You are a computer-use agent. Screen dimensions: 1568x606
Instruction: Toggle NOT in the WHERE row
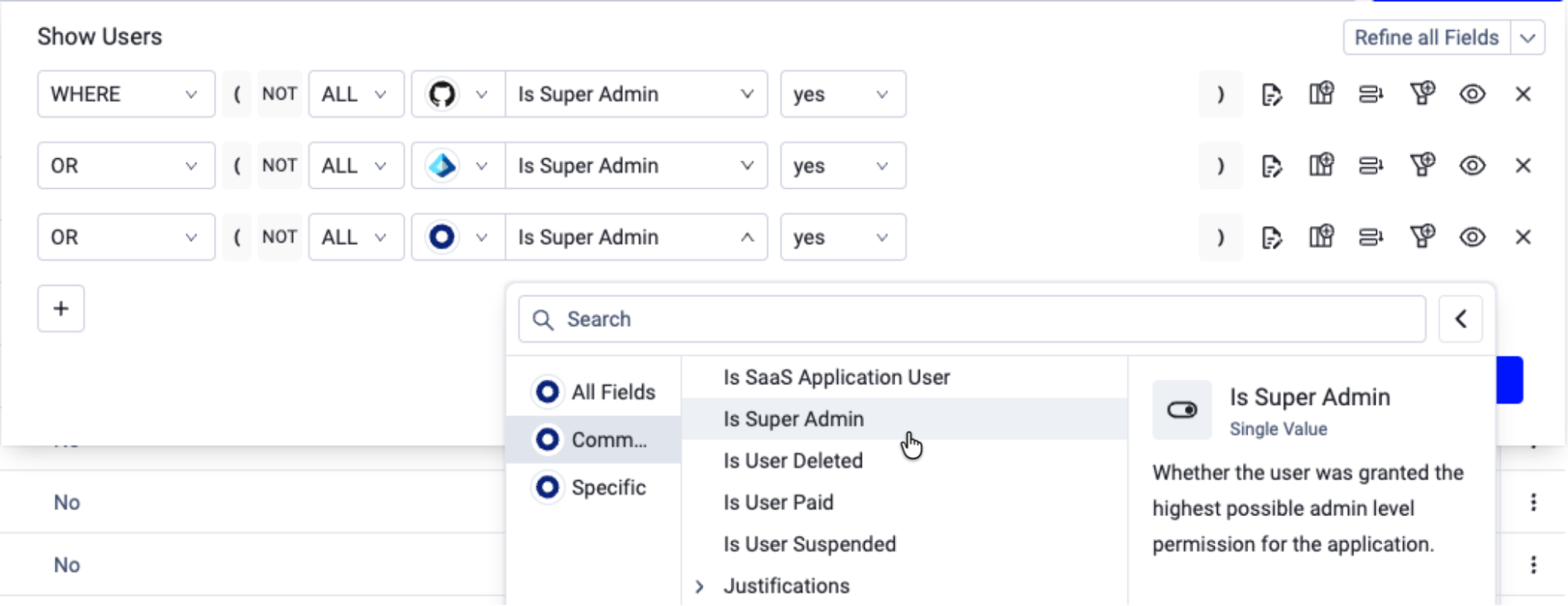click(x=279, y=94)
